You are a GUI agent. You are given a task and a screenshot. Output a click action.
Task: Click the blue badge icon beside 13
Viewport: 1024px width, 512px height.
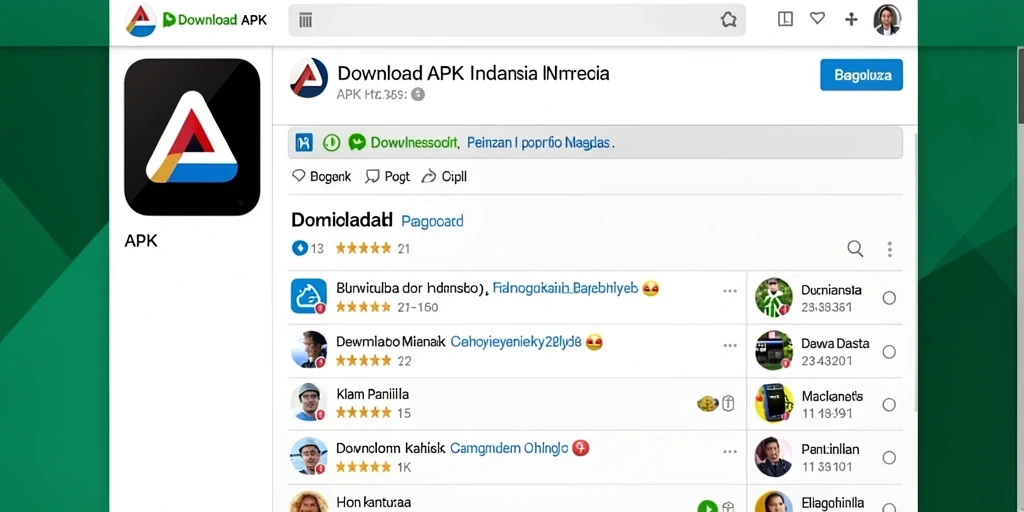tap(300, 248)
